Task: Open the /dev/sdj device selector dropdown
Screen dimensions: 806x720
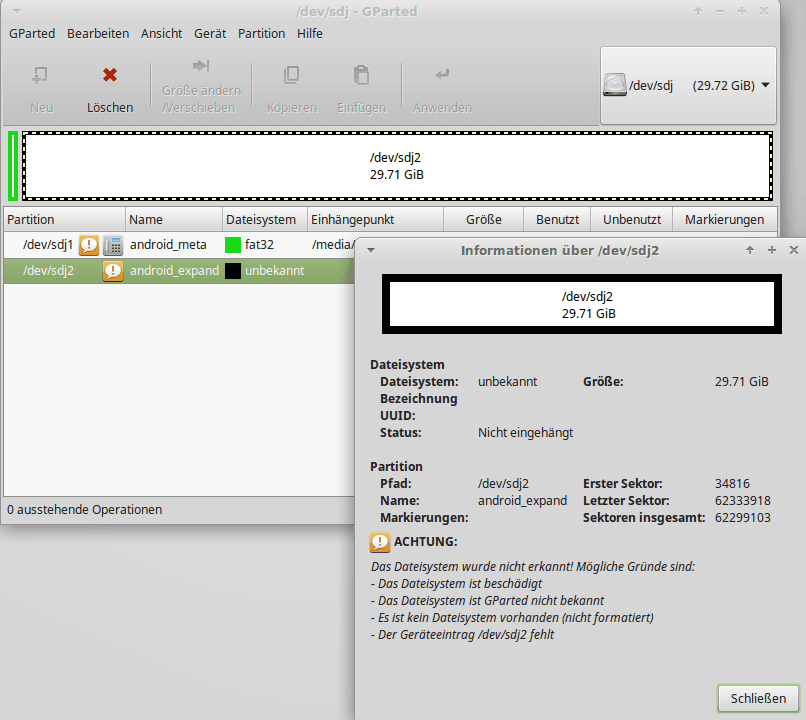Action: coord(688,85)
